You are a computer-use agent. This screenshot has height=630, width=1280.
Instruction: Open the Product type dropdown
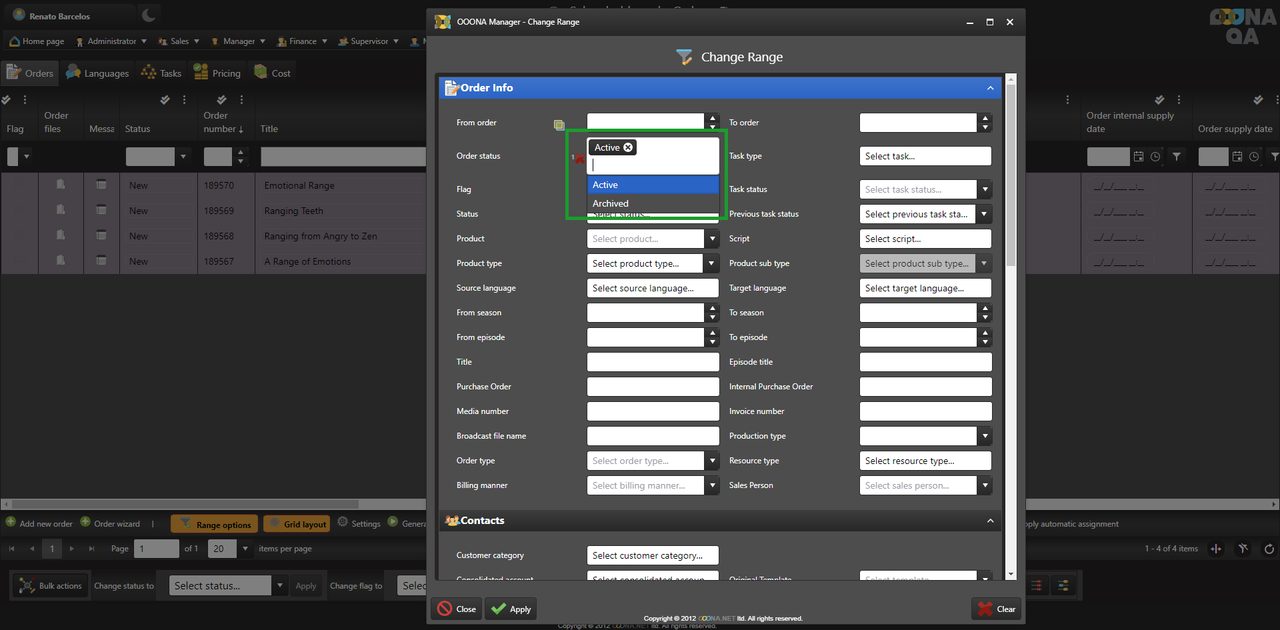pyautogui.click(x=712, y=264)
